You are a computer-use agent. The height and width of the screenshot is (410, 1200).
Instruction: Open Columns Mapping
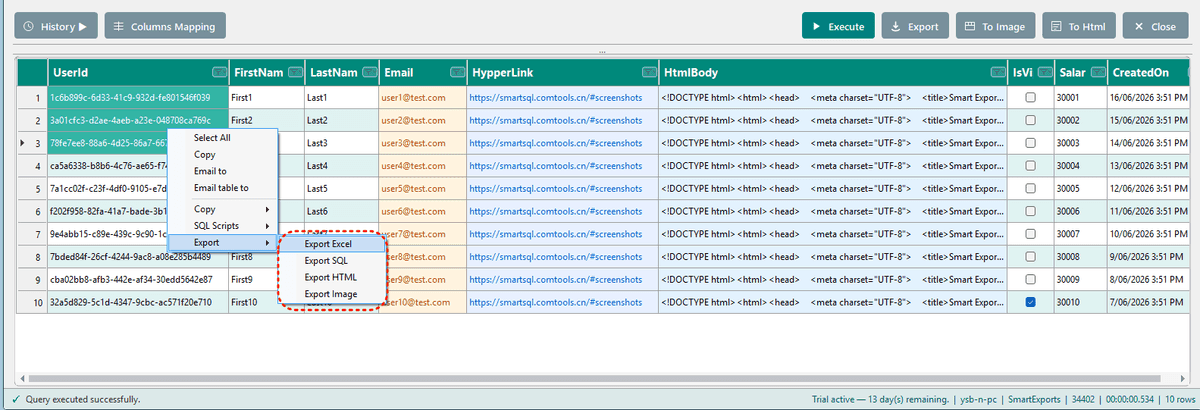tap(166, 26)
